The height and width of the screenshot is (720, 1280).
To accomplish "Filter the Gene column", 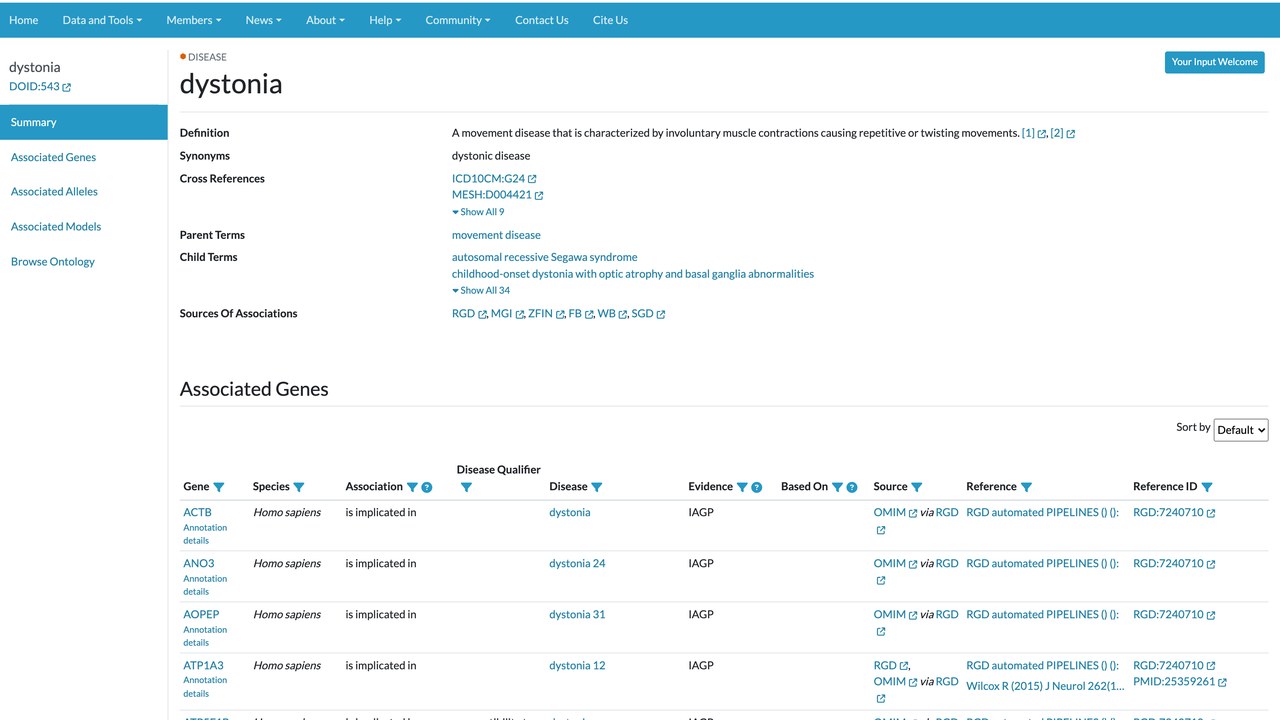I will click(x=219, y=487).
